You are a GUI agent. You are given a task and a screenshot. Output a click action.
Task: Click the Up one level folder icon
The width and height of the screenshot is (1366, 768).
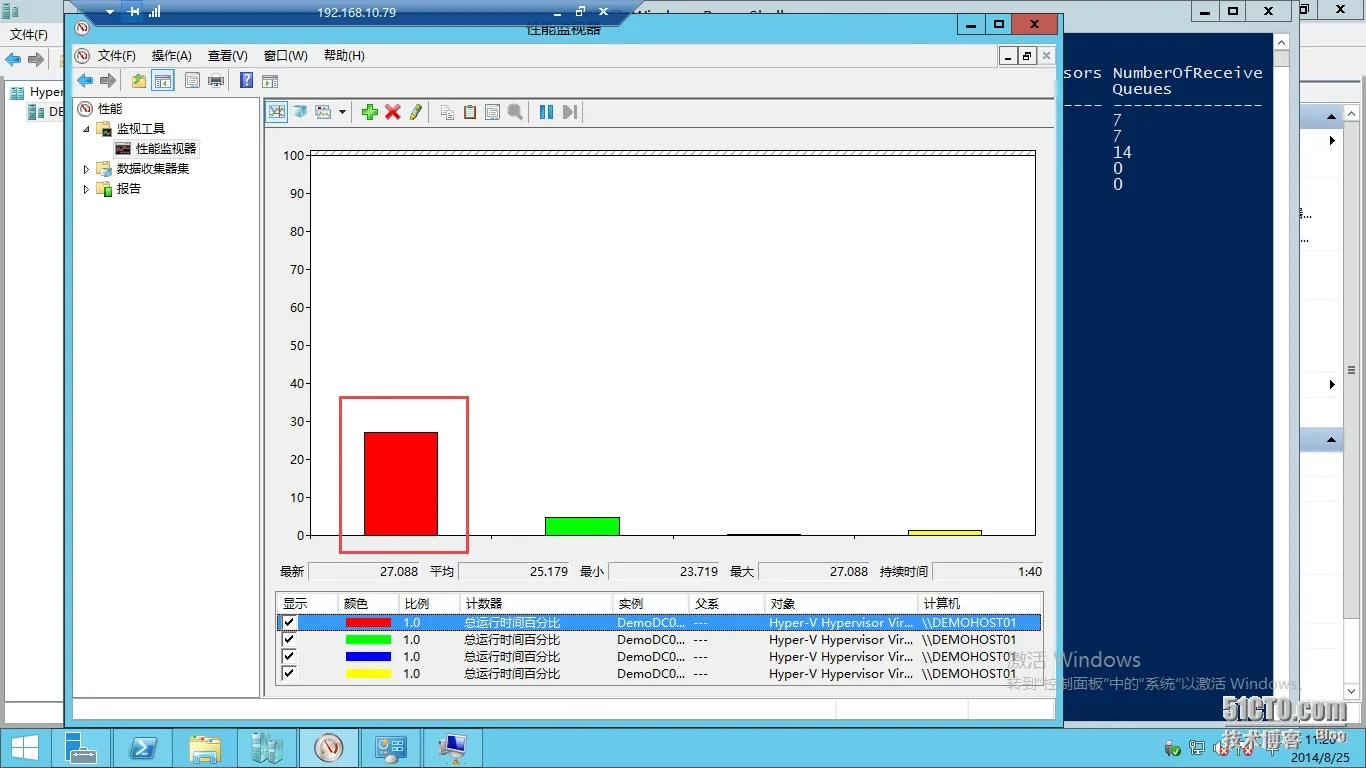pyautogui.click(x=139, y=81)
